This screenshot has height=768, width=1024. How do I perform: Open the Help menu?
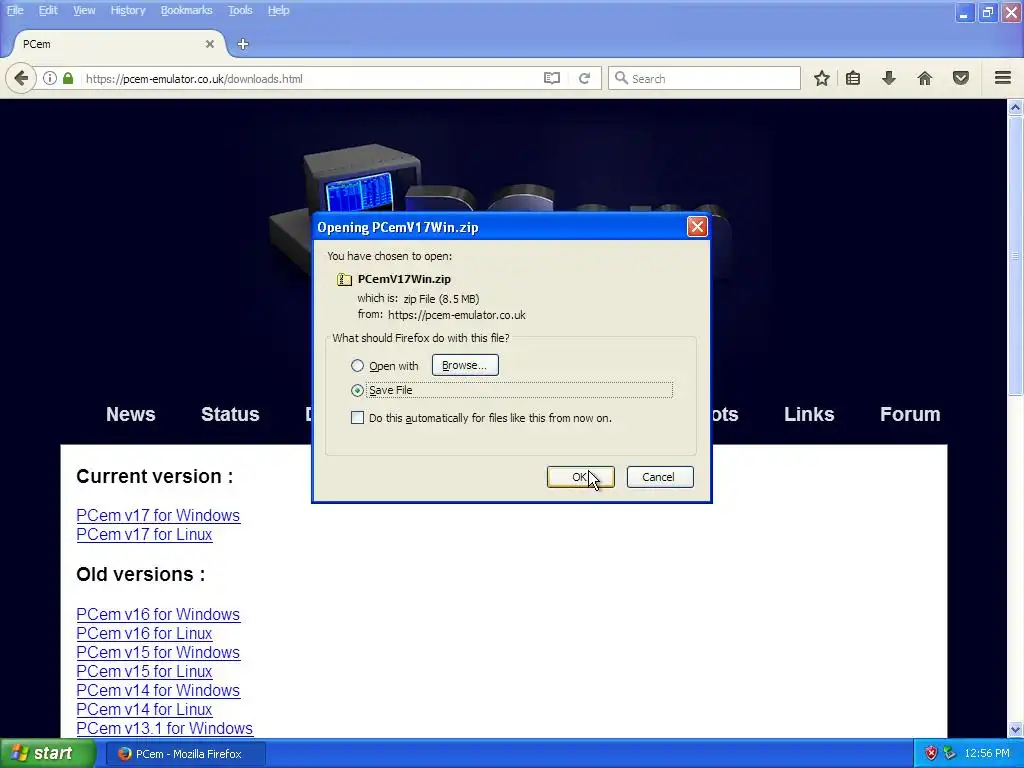pos(278,10)
